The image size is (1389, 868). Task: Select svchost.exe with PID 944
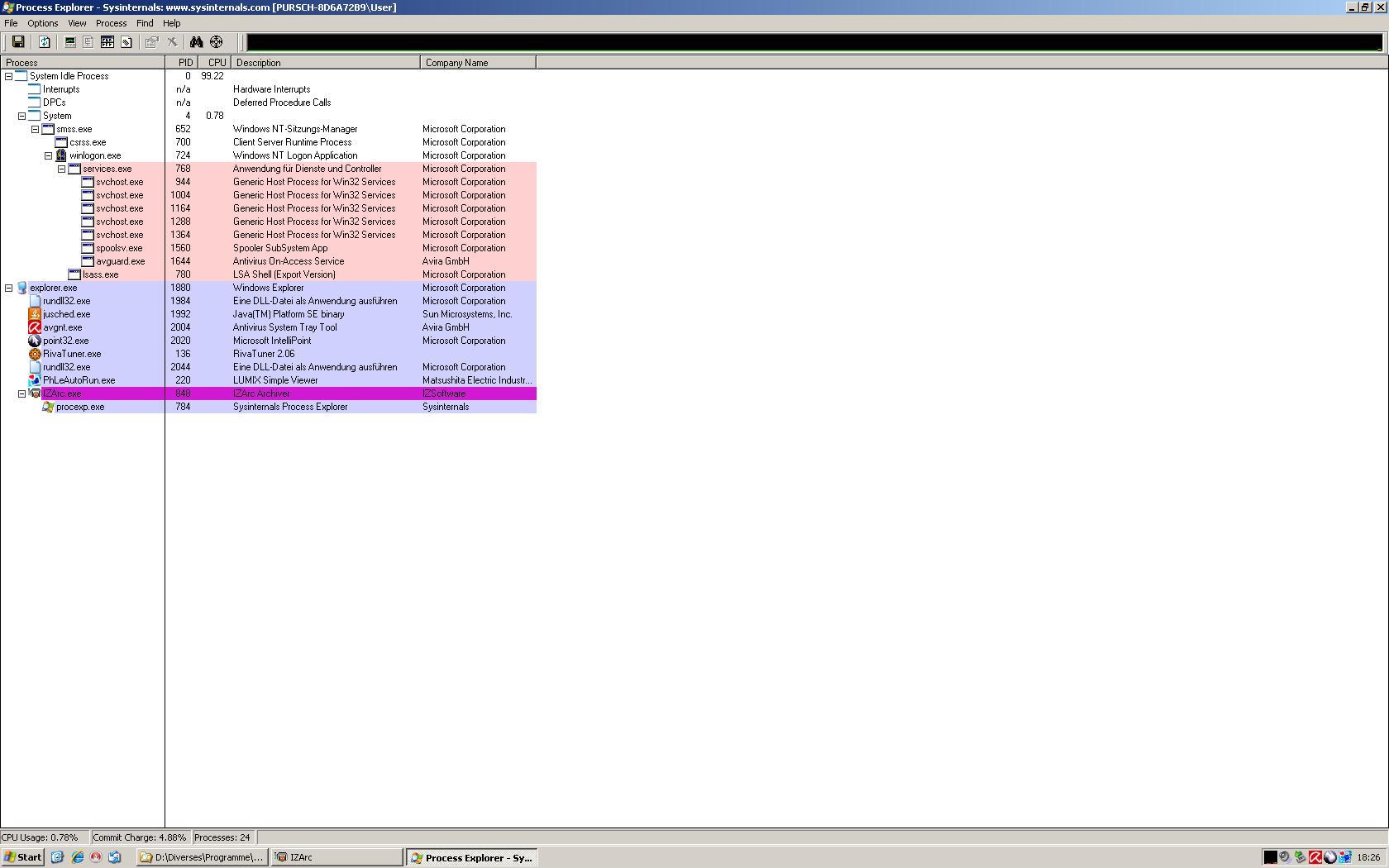[268, 182]
